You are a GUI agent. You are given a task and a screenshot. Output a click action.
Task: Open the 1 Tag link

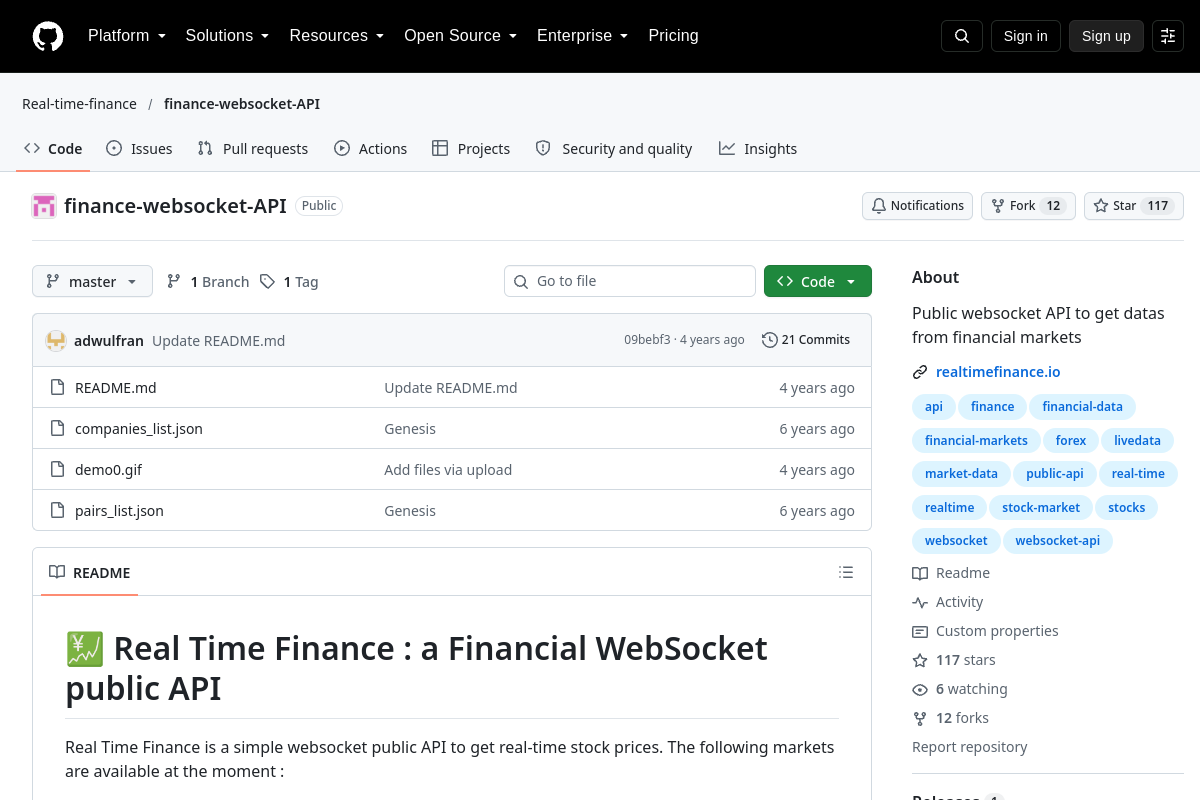(289, 282)
